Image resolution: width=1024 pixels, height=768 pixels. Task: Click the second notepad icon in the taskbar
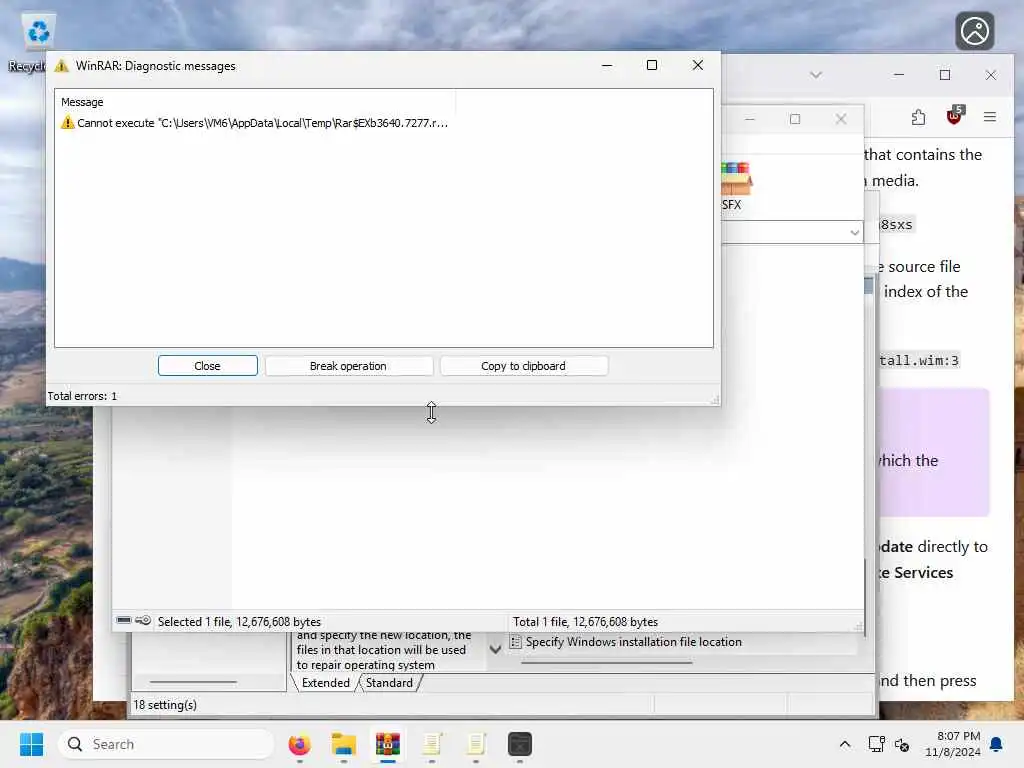475,744
